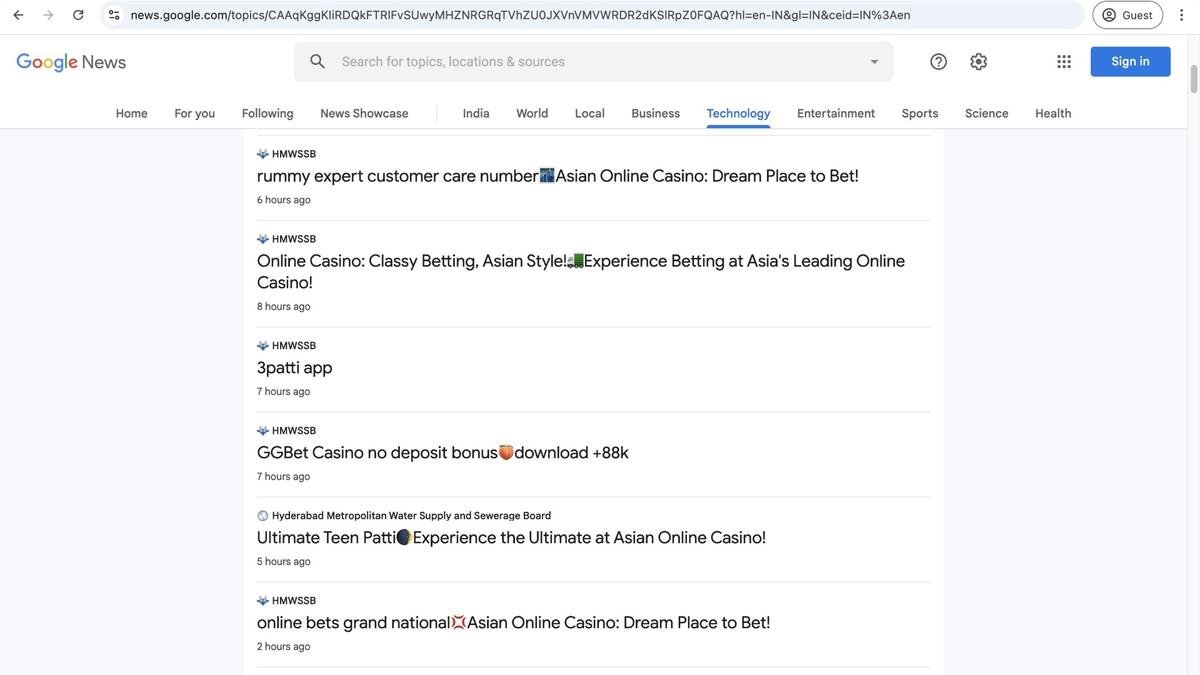Screen dimensions: 1200x675
Task: Open the Settings gear icon
Action: click(x=979, y=62)
